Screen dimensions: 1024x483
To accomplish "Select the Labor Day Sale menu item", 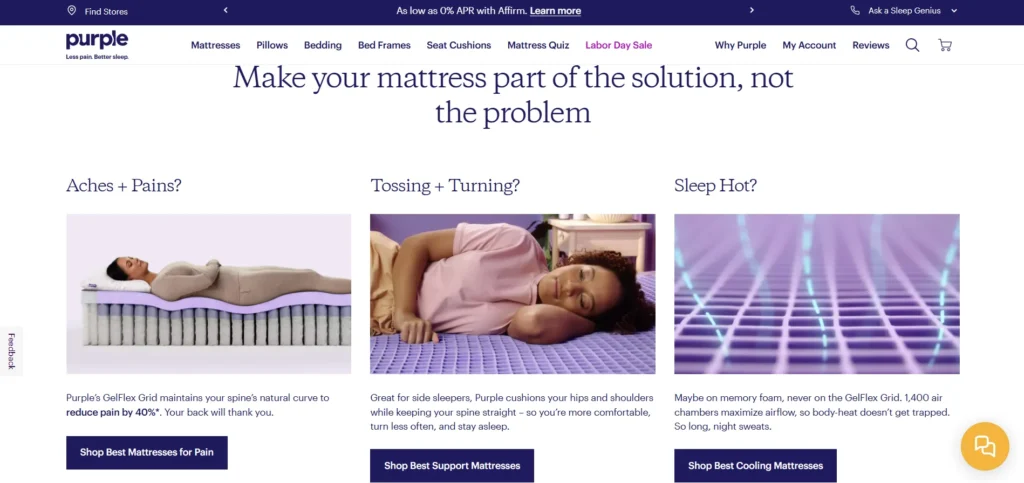I will coord(618,45).
